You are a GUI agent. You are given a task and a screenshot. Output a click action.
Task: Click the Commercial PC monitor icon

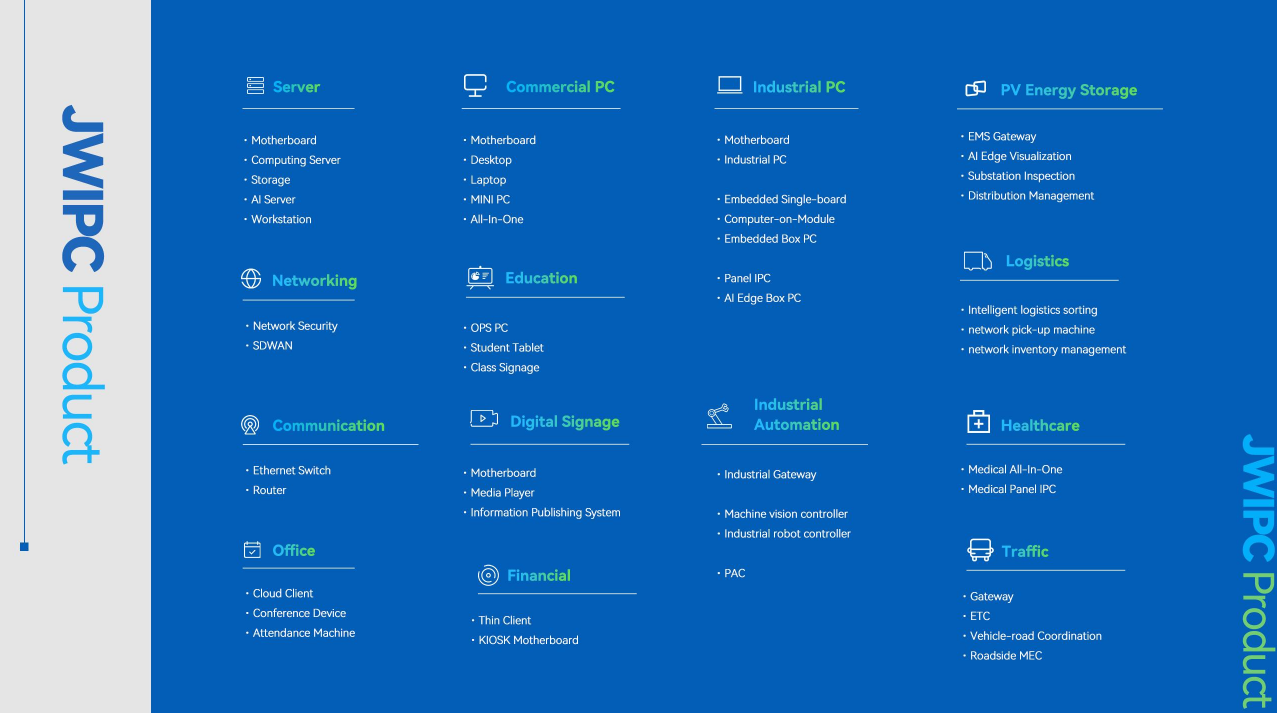(x=475, y=86)
